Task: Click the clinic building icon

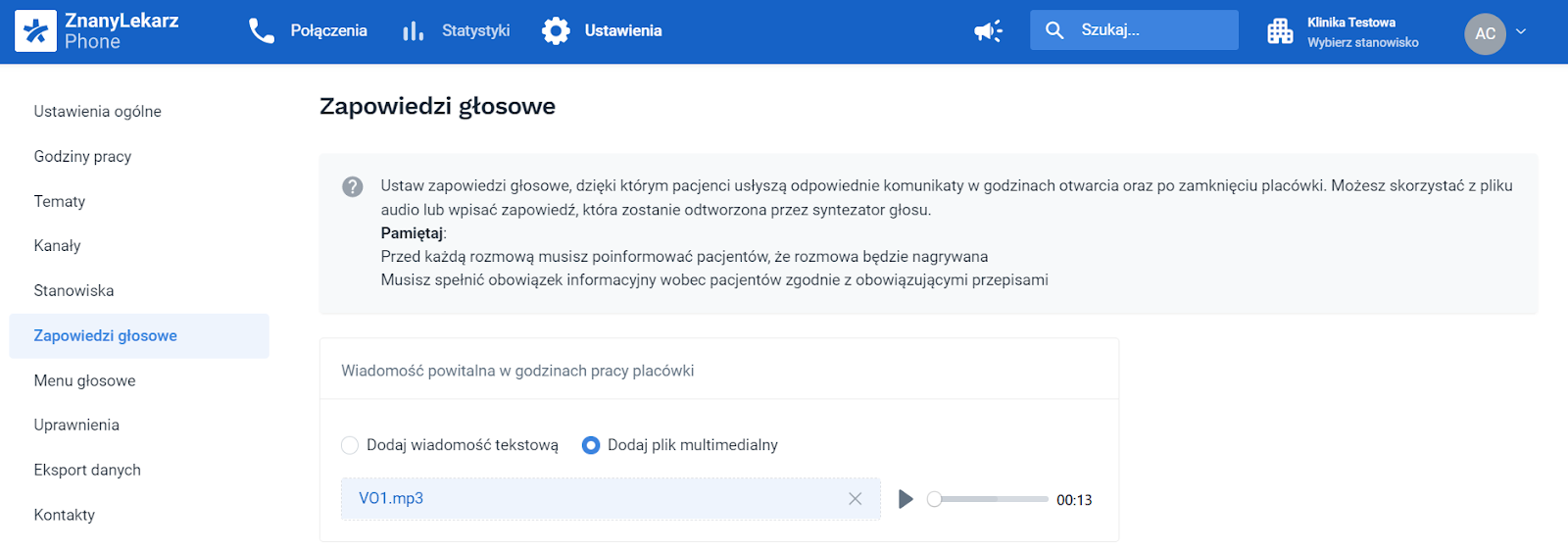Action: coord(1280,31)
